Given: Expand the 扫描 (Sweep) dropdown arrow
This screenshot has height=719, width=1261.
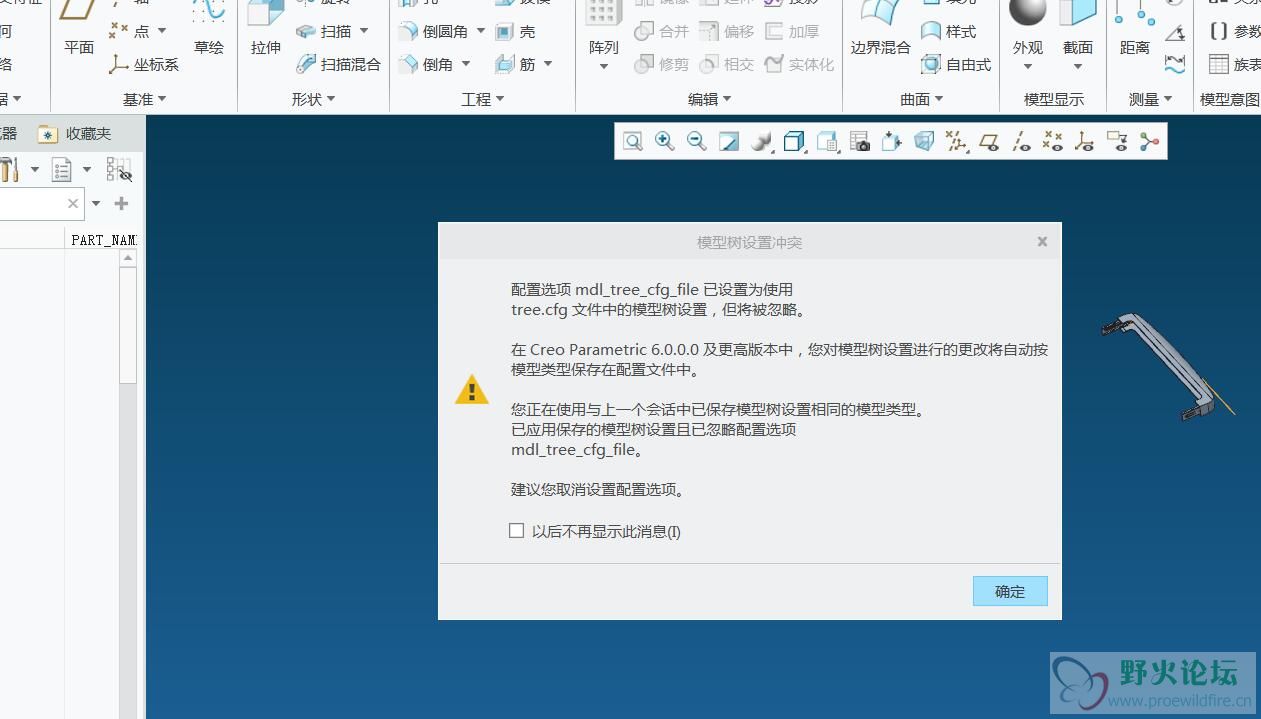Looking at the screenshot, I should pyautogui.click(x=364, y=32).
